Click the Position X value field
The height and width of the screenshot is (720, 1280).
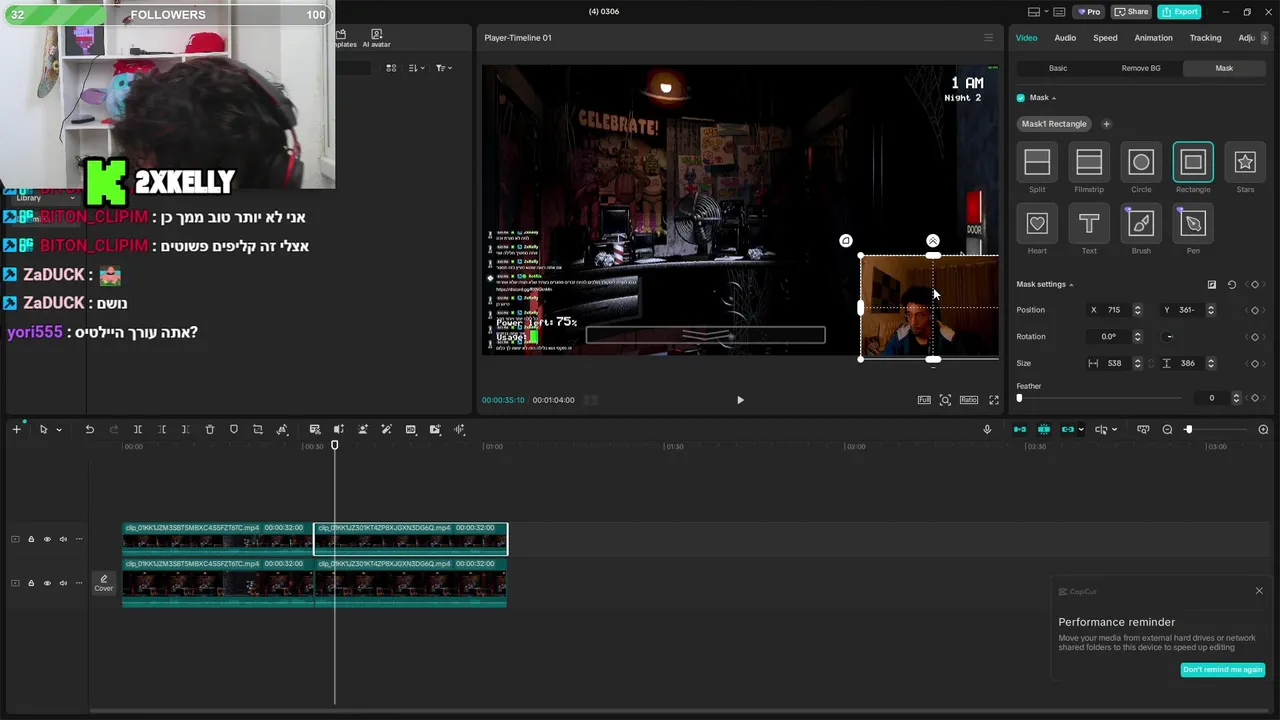1114,310
